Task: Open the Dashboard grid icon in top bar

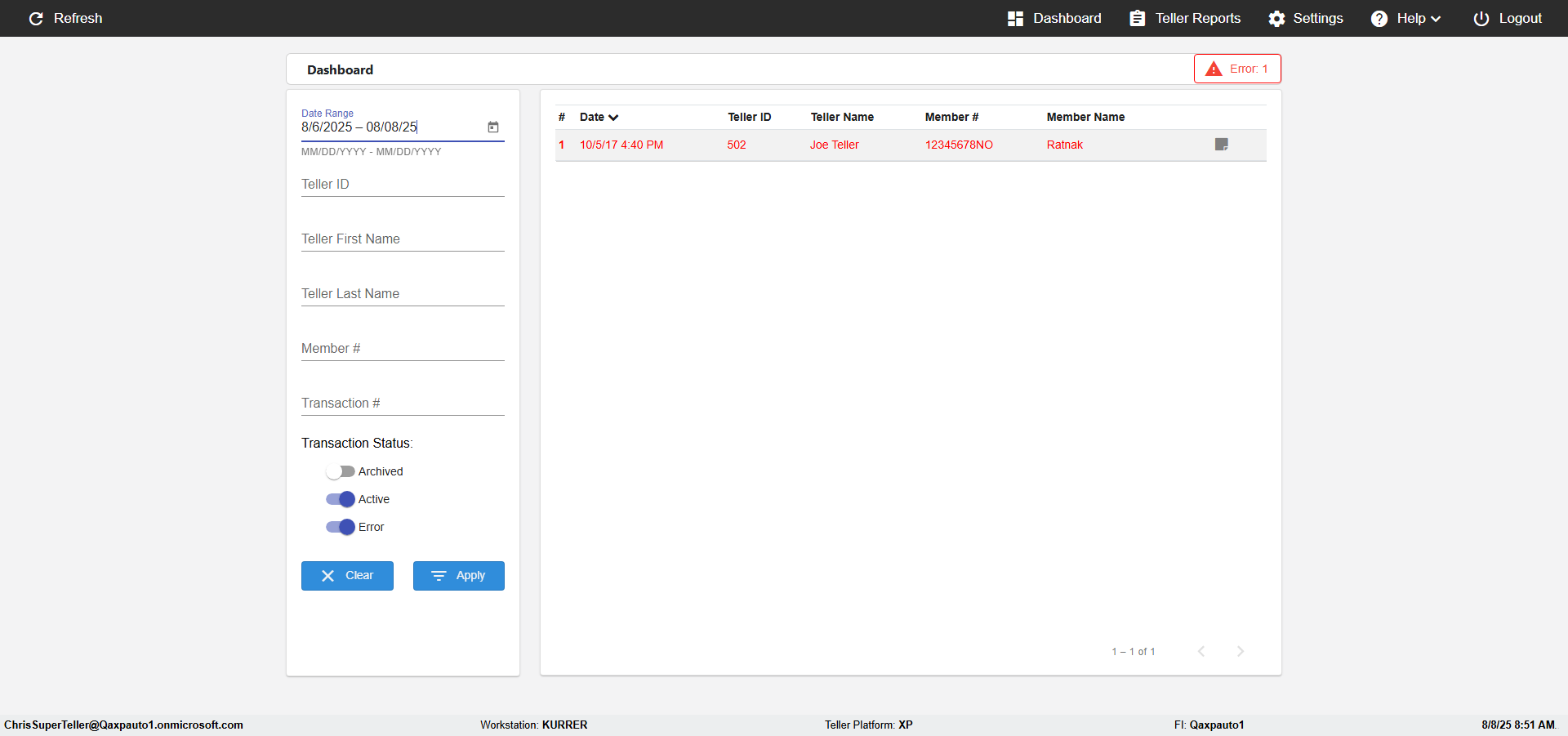Action: [x=1015, y=19]
